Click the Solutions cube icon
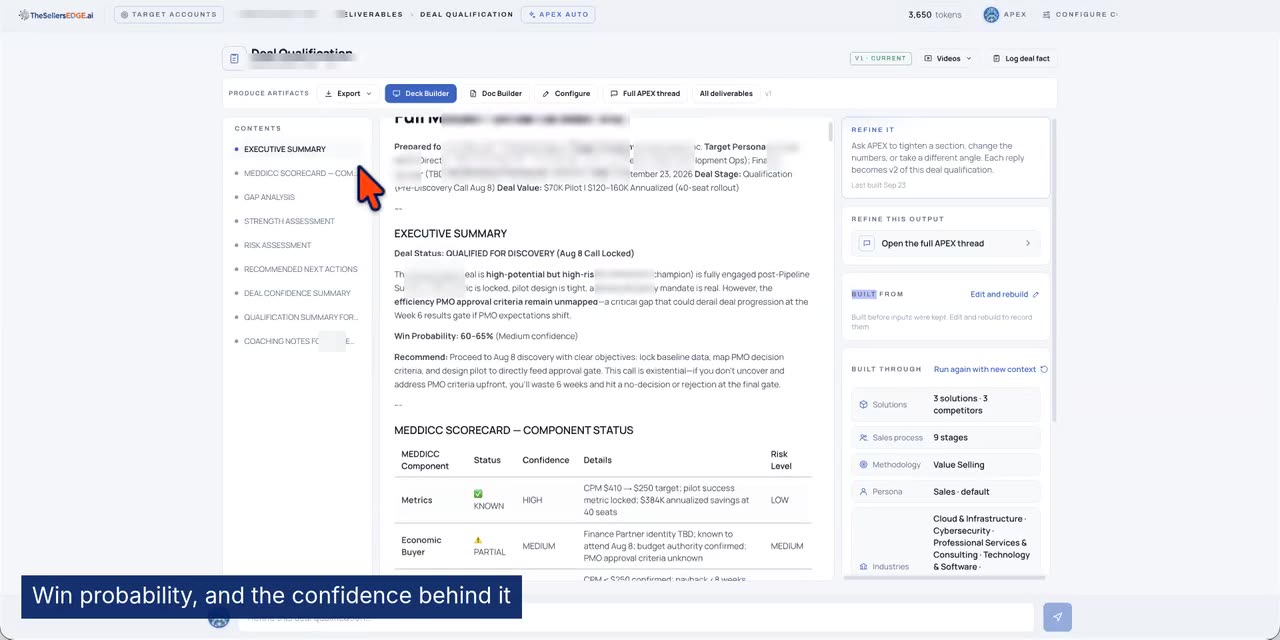The image size is (1280, 640). click(x=863, y=404)
